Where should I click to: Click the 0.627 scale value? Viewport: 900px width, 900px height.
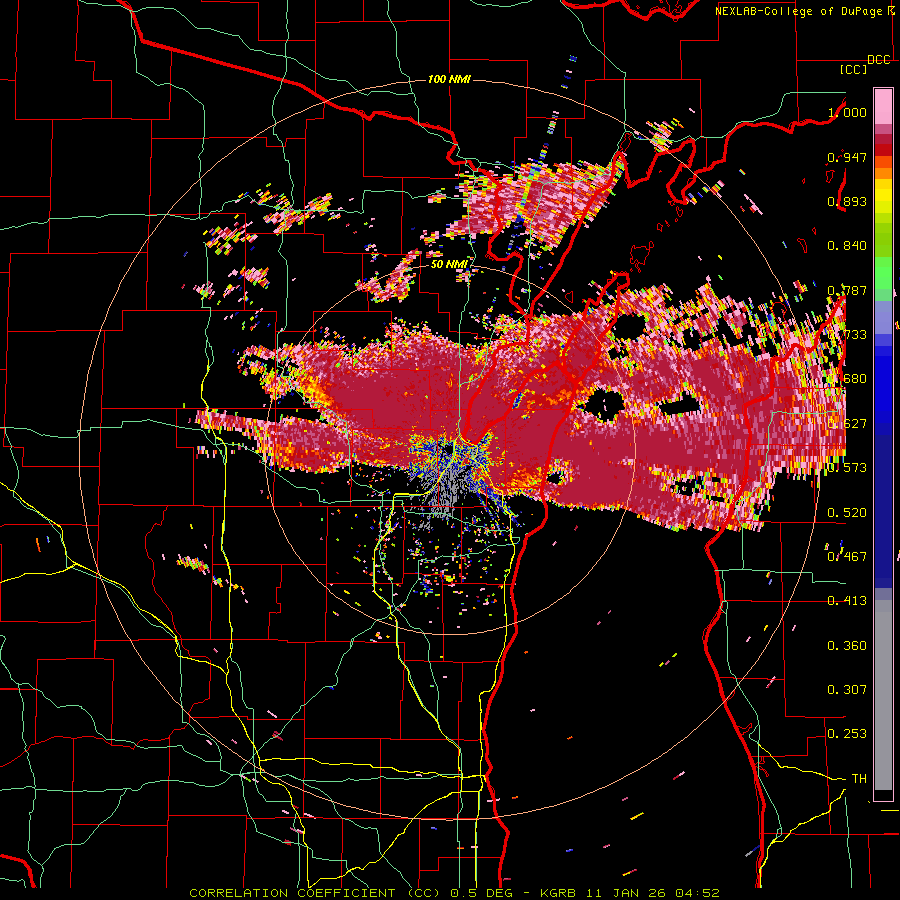pos(847,423)
